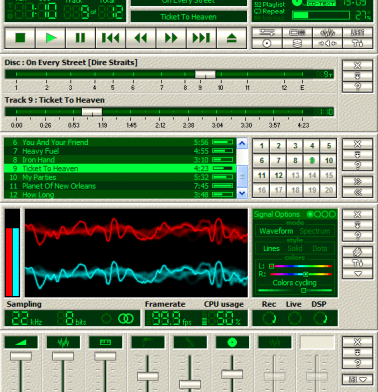Eject the disc with the eject button
The height and width of the screenshot is (392, 378).
coord(232,38)
